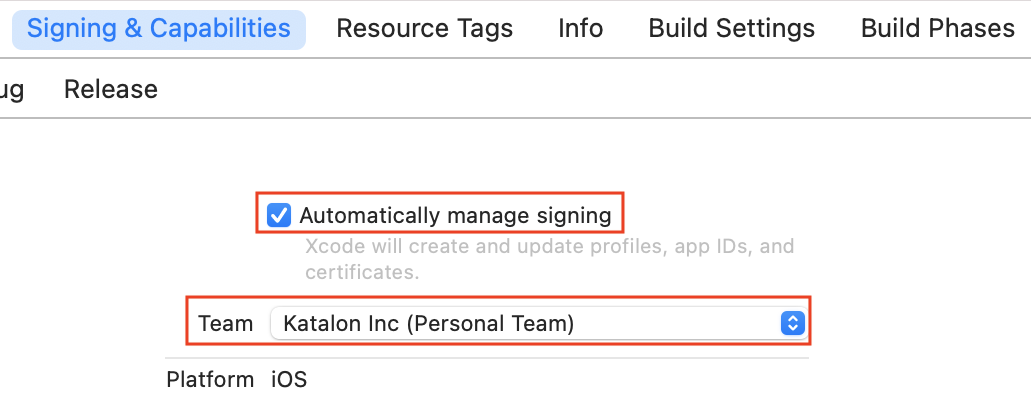Click the word 'Settings' in the Build Settings tab
This screenshot has height=403, width=1031.
click(x=768, y=28)
